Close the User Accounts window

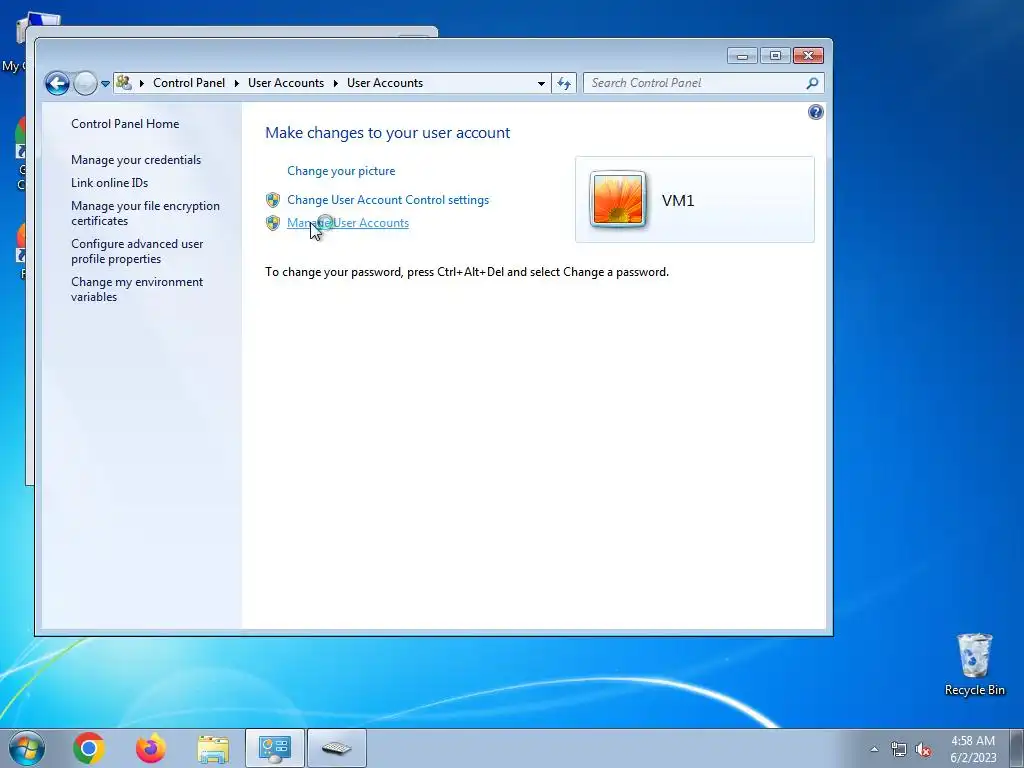(x=808, y=56)
